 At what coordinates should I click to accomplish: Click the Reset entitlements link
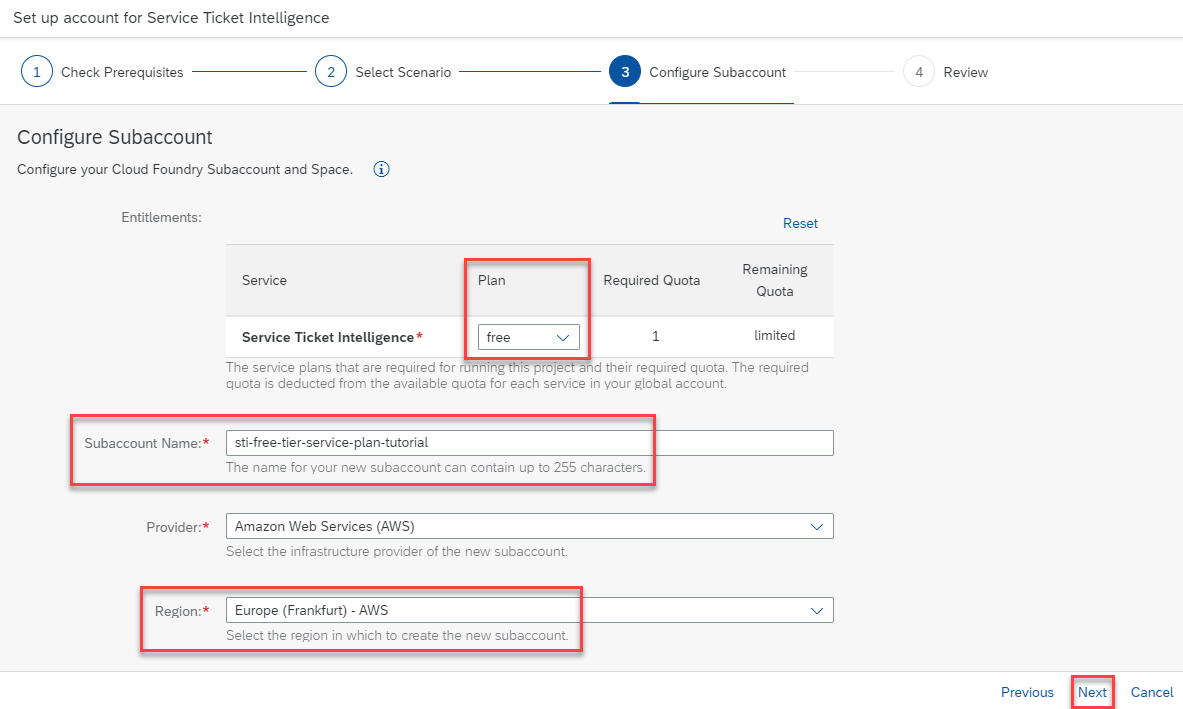coord(800,223)
